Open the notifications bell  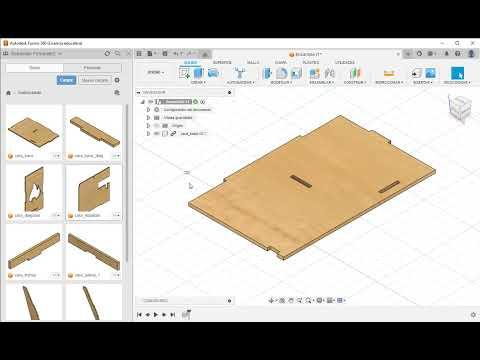447,53
